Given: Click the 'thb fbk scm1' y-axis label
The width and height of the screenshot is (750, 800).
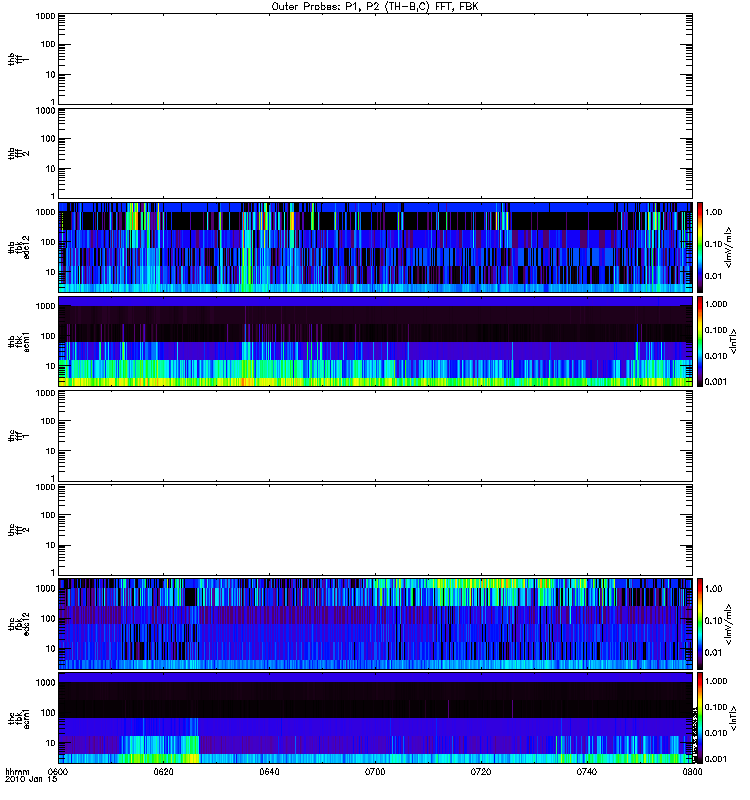Looking at the screenshot, I should pyautogui.click(x=19, y=341).
